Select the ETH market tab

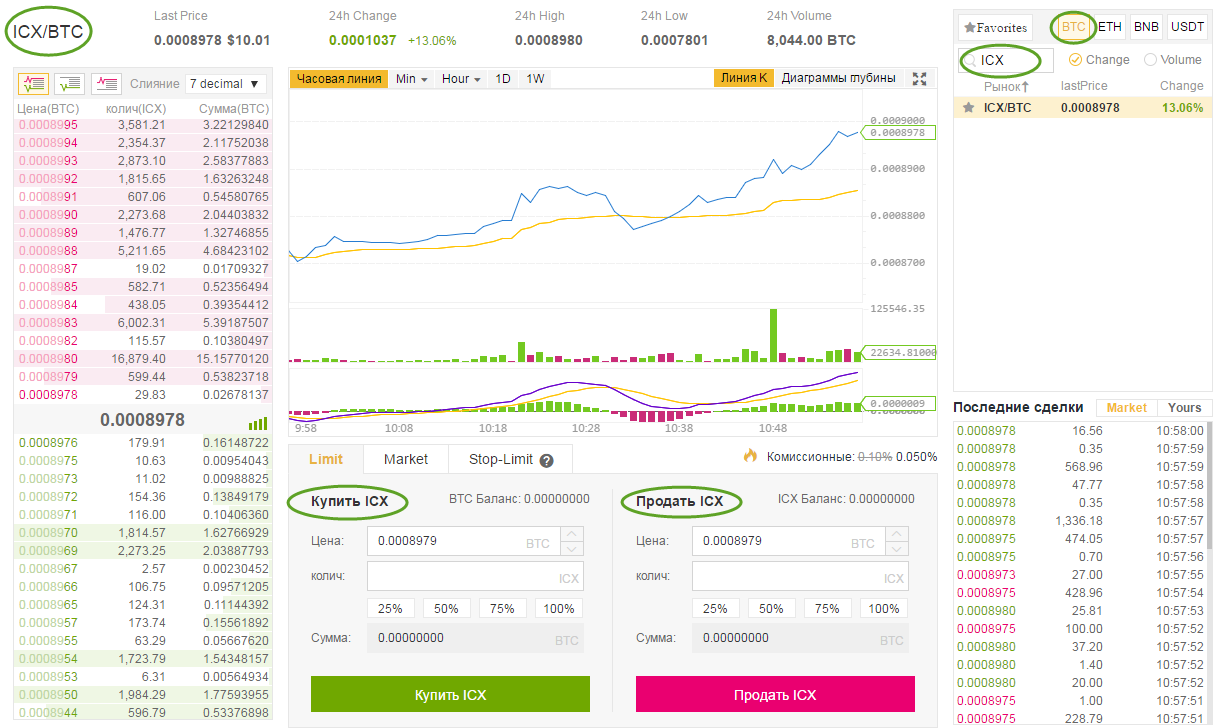click(x=1110, y=27)
